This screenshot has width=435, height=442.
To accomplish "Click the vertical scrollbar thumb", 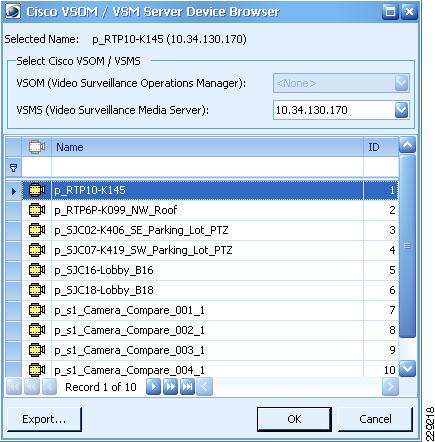I will click(407, 246).
